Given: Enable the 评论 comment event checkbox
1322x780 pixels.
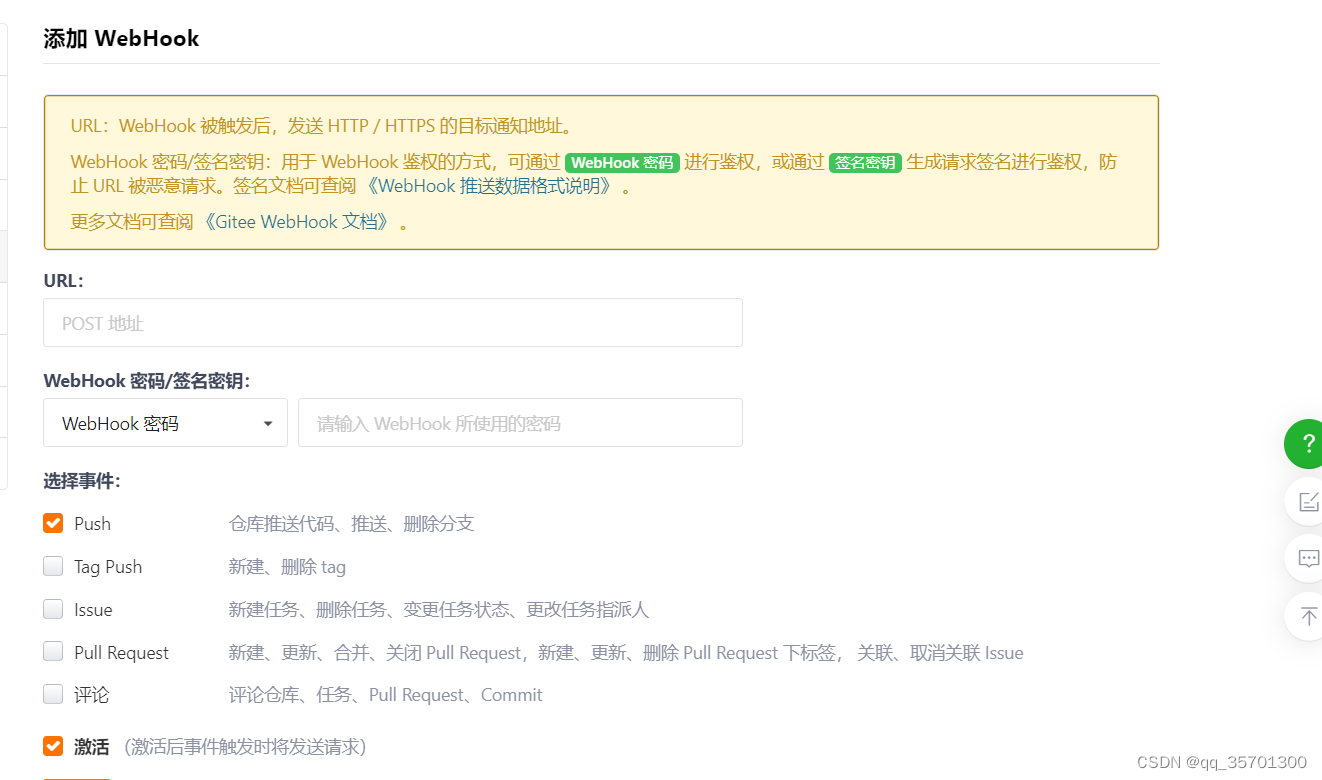Looking at the screenshot, I should 52,693.
